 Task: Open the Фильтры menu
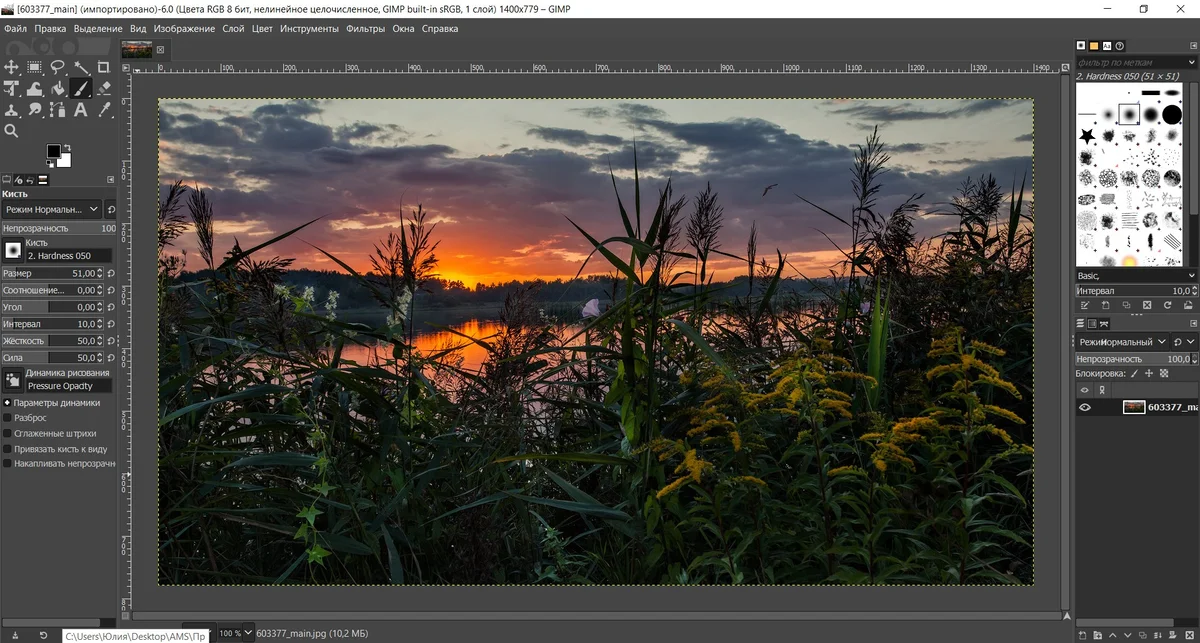click(366, 28)
